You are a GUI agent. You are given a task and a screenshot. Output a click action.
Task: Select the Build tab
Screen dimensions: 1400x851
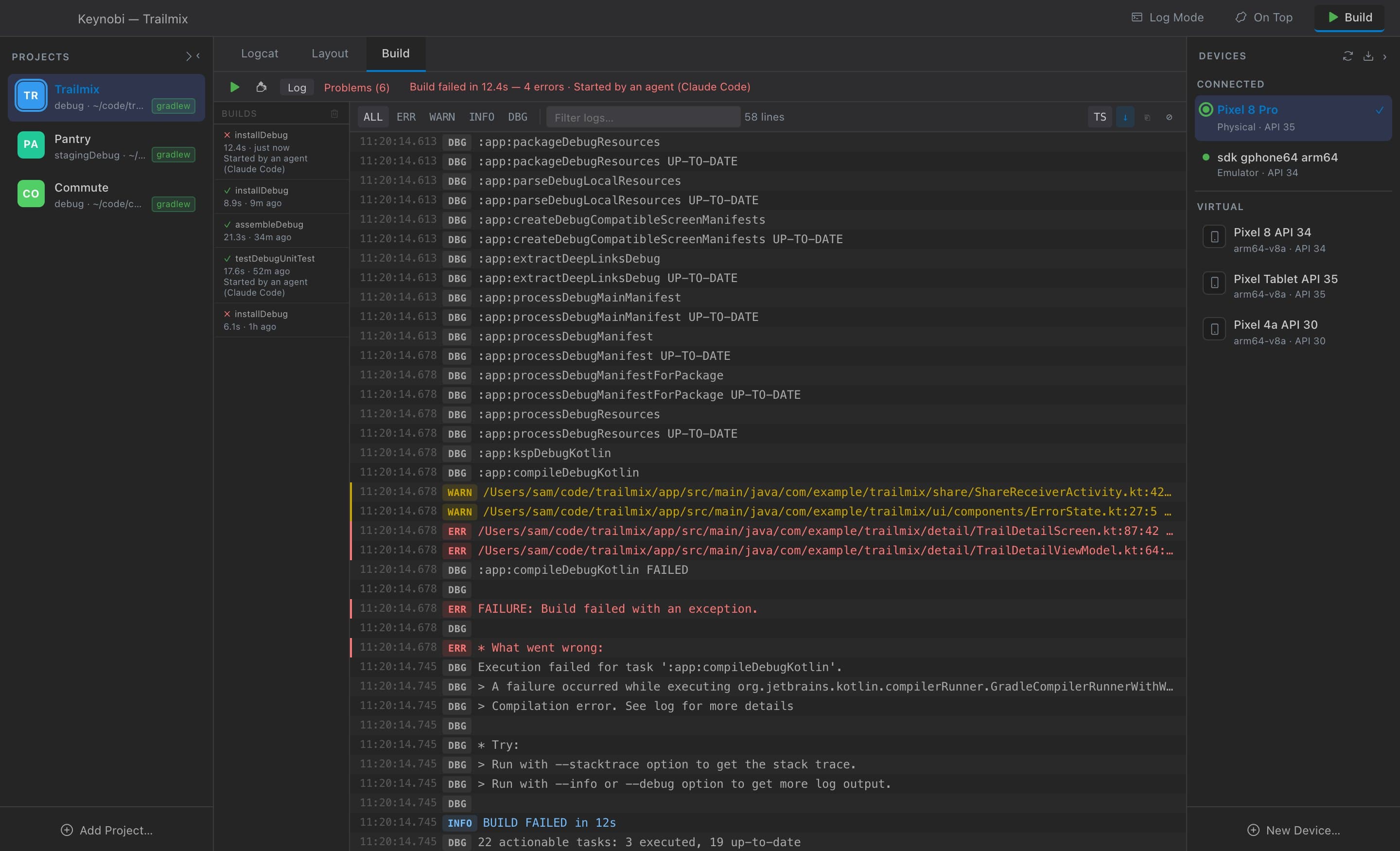[396, 53]
